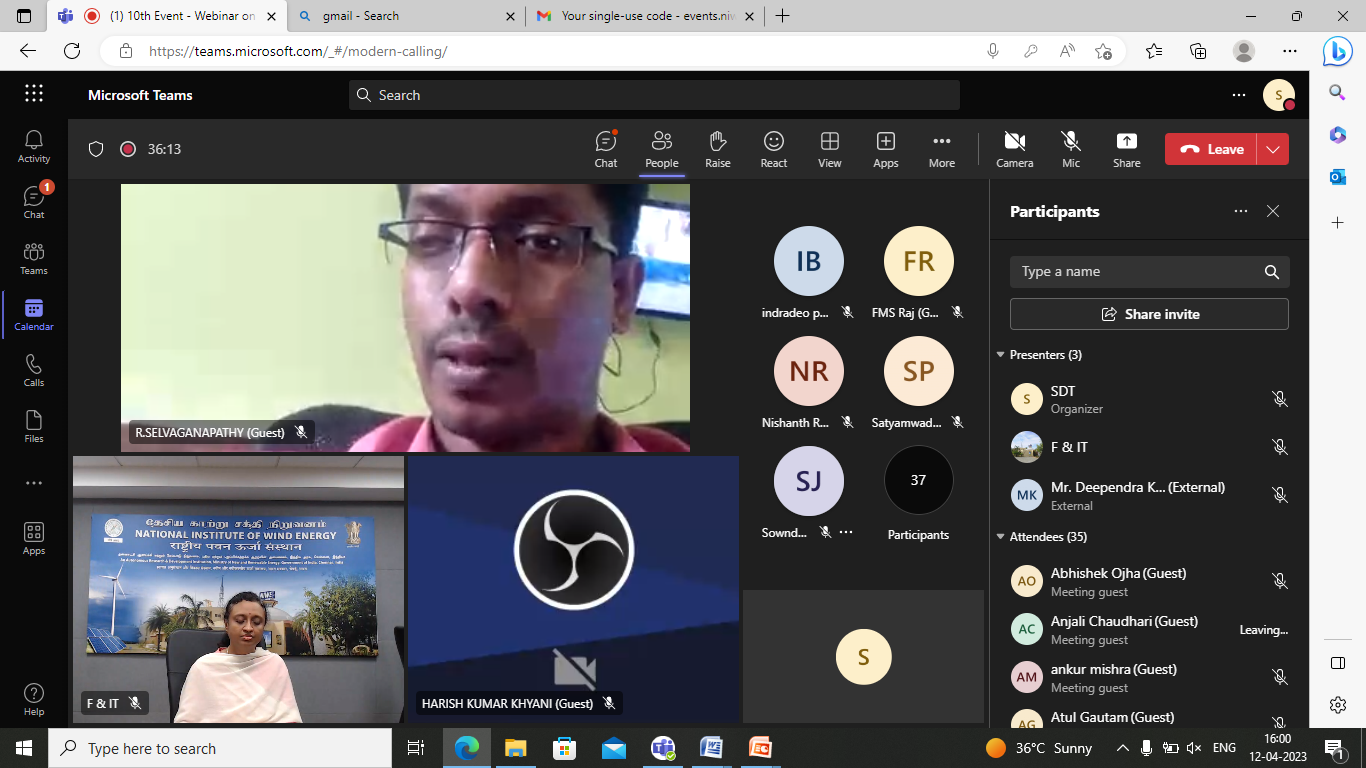
Task: Toggle the Camera on
Action: tap(1014, 149)
